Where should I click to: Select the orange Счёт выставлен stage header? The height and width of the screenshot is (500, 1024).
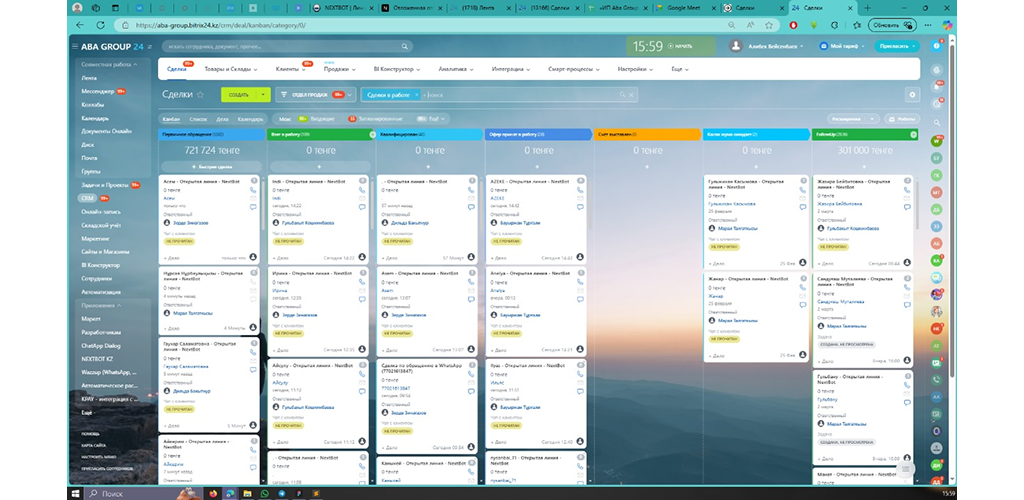coord(647,134)
